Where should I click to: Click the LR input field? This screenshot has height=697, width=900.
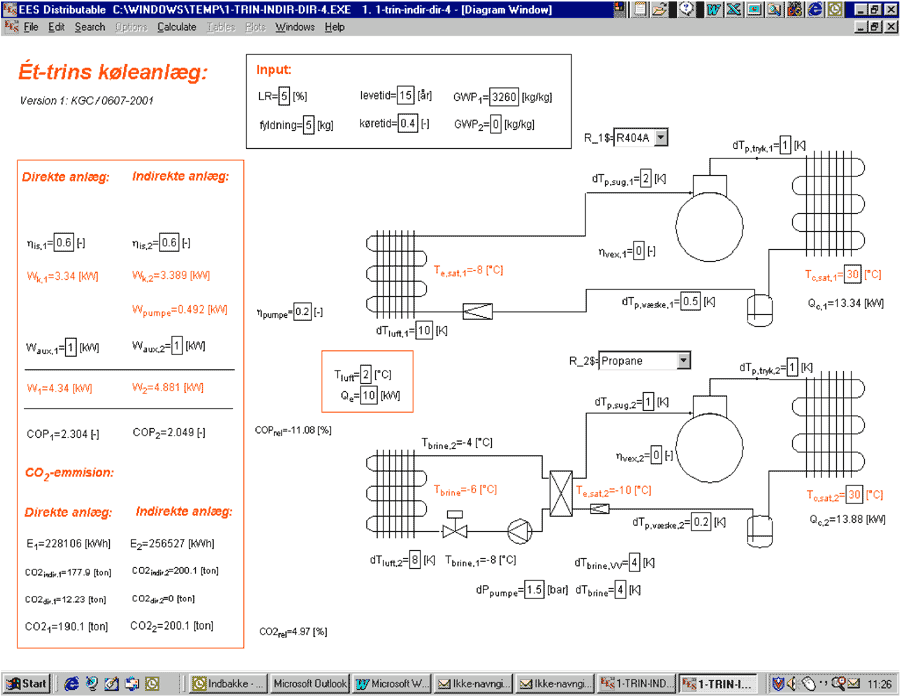(284, 96)
